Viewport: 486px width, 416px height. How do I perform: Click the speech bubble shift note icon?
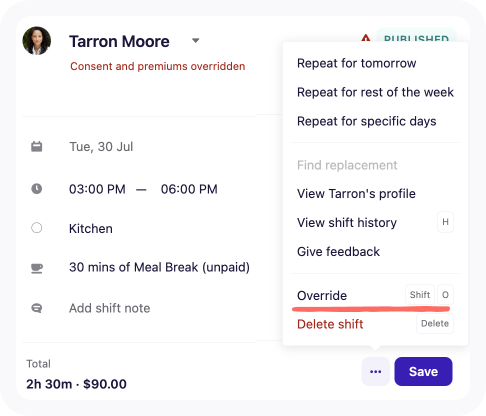click(37, 308)
